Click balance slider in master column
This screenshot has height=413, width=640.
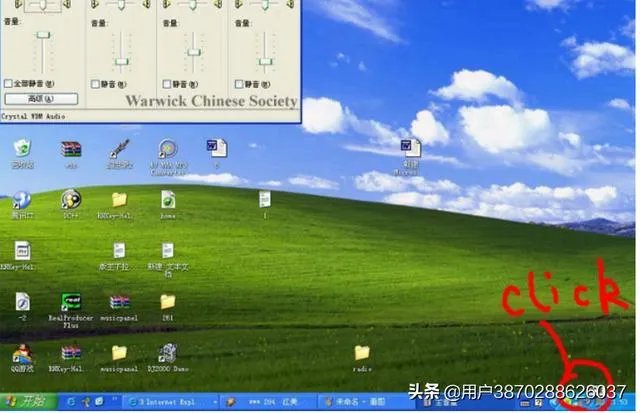[42, 4]
